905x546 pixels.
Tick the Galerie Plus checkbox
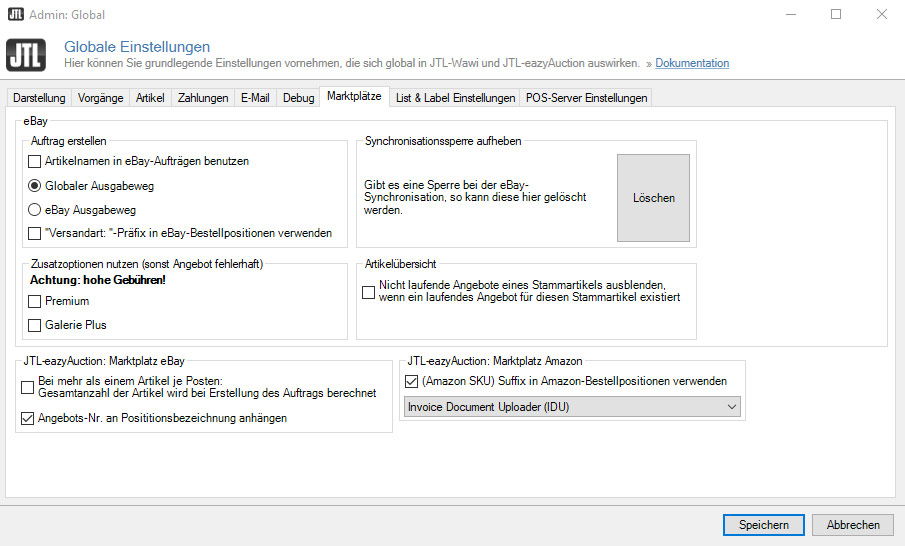click(x=35, y=325)
